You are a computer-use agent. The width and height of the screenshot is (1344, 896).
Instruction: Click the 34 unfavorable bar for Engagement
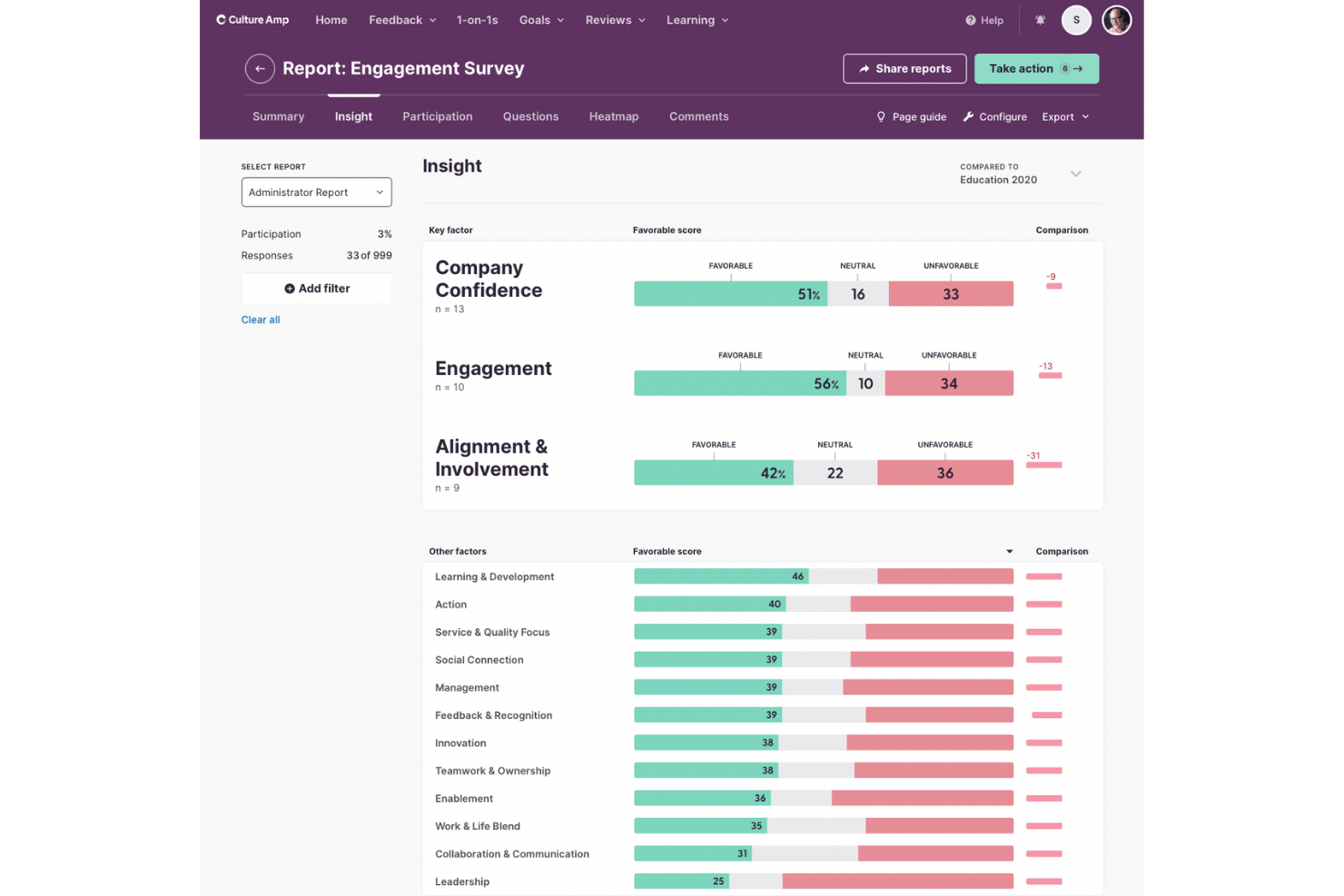[x=949, y=384]
